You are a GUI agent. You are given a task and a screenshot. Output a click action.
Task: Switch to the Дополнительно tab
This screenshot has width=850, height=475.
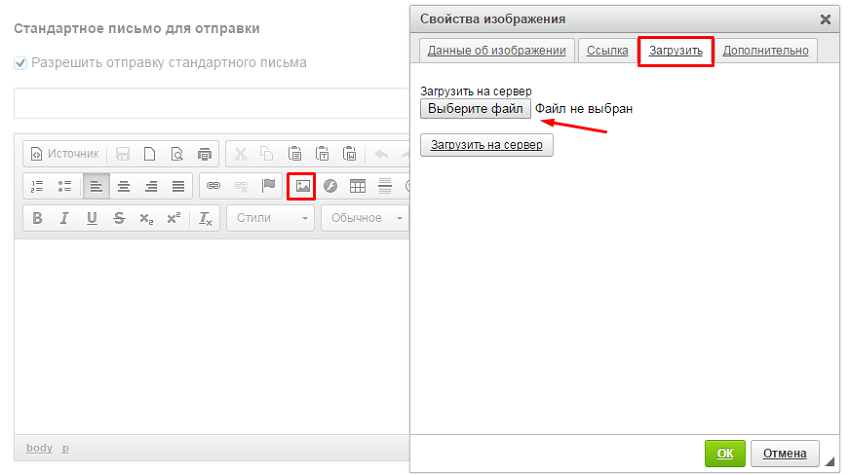tap(765, 50)
